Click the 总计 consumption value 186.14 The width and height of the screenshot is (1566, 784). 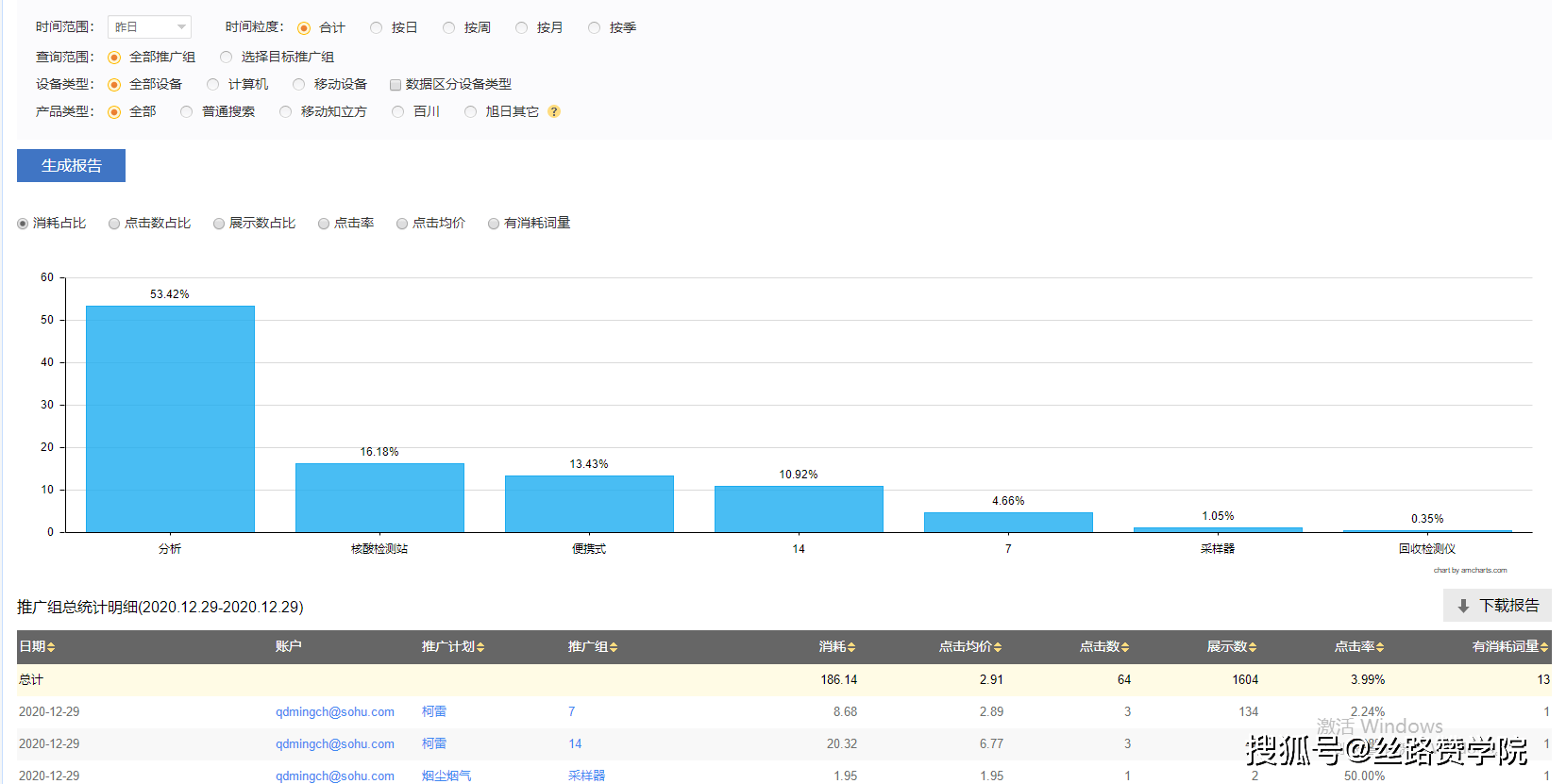(x=838, y=680)
